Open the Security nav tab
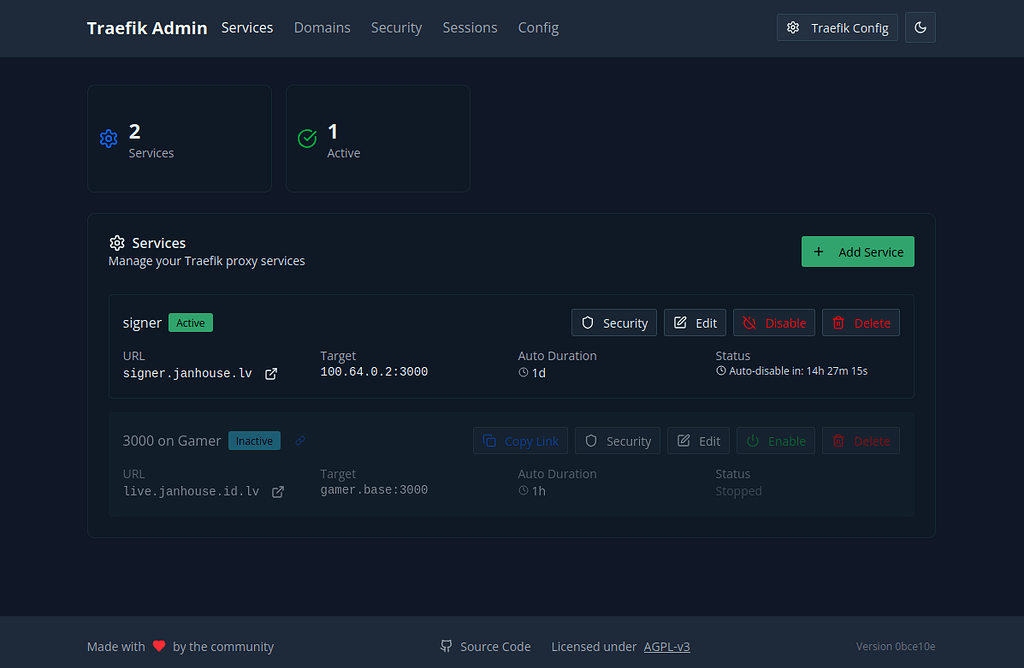The width and height of the screenshot is (1024, 668). pyautogui.click(x=396, y=27)
